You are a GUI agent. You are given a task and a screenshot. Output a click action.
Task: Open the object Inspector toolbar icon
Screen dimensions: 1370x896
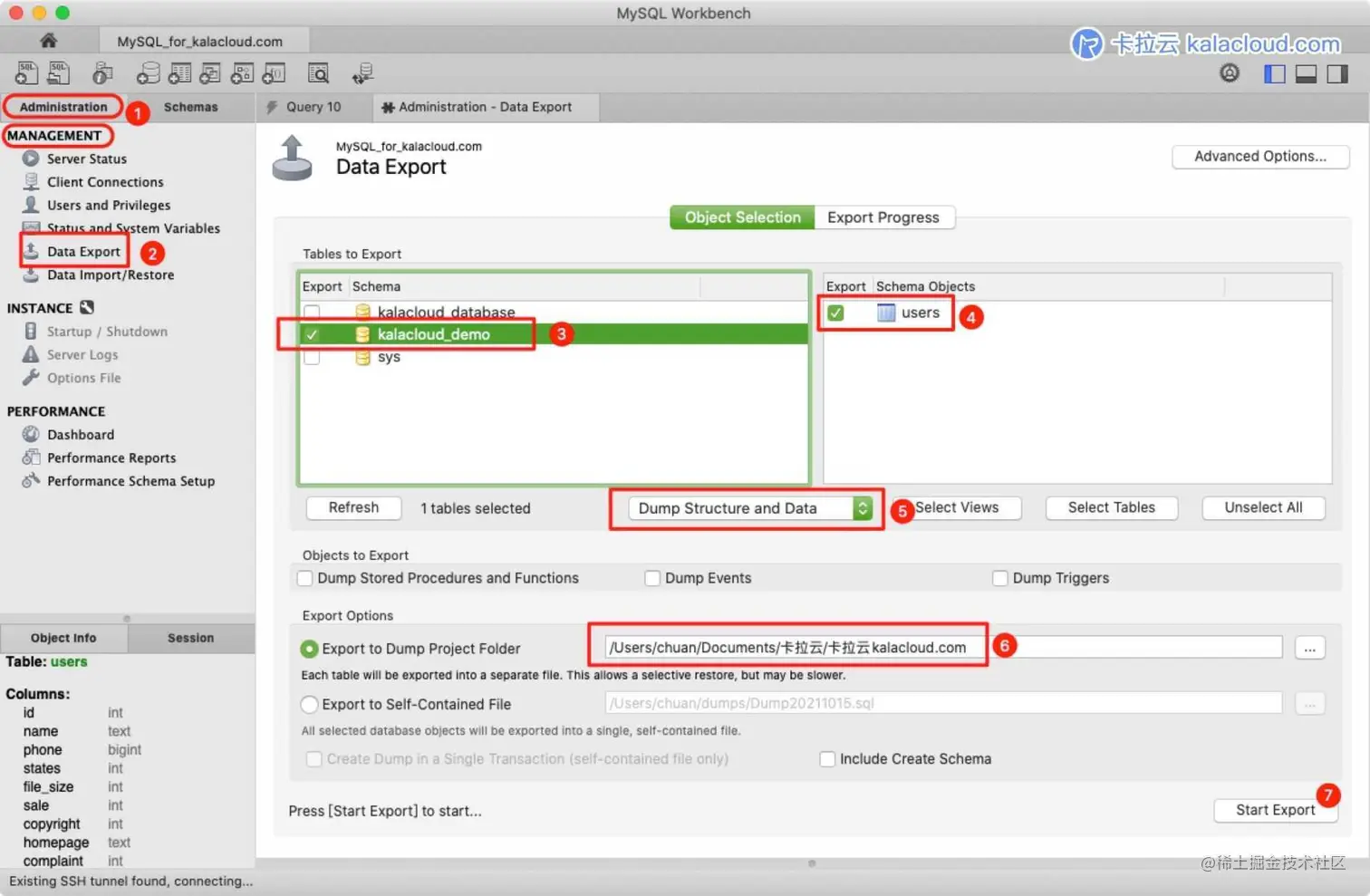point(102,72)
